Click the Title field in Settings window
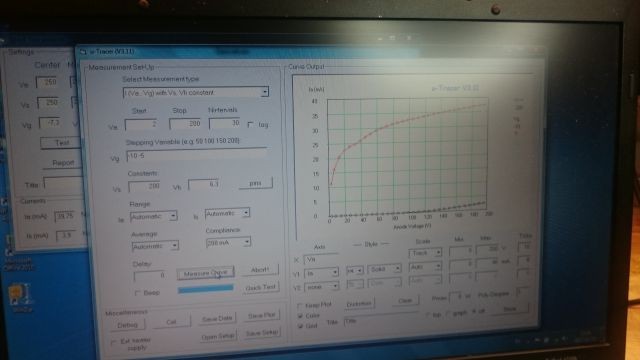The image size is (640, 360). 64,183
